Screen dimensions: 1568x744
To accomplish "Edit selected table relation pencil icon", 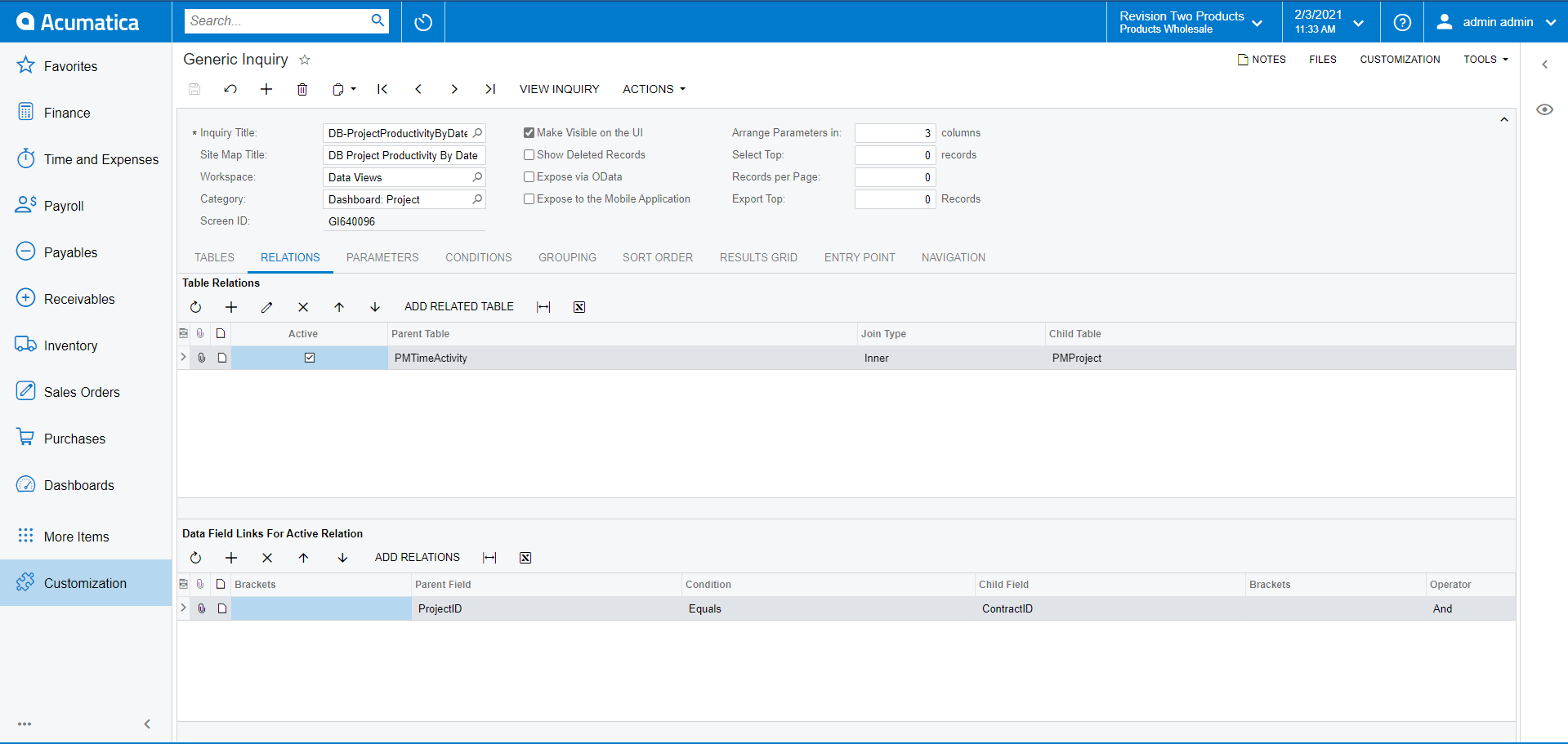I will click(x=267, y=307).
